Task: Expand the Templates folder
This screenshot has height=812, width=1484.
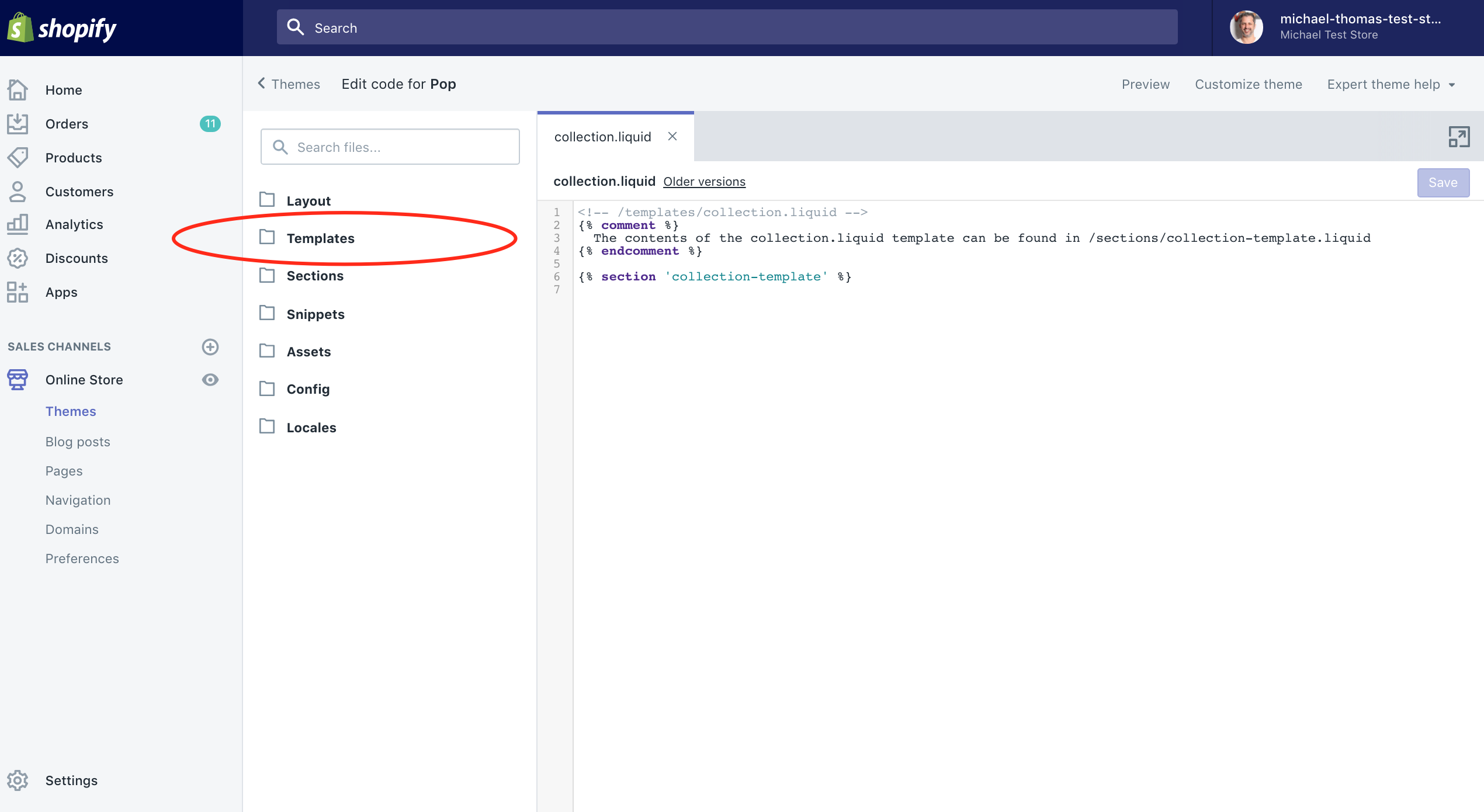Action: pos(320,238)
